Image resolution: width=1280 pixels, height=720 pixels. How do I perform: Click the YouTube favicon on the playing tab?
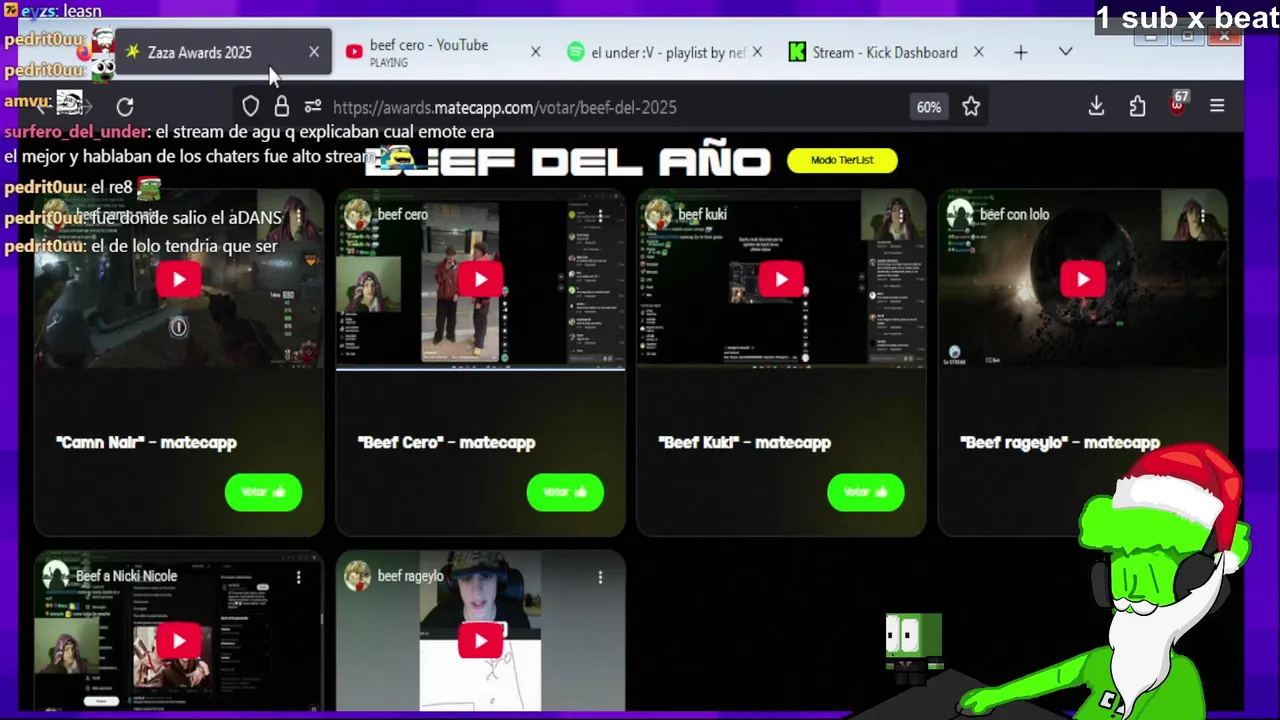pos(354,52)
